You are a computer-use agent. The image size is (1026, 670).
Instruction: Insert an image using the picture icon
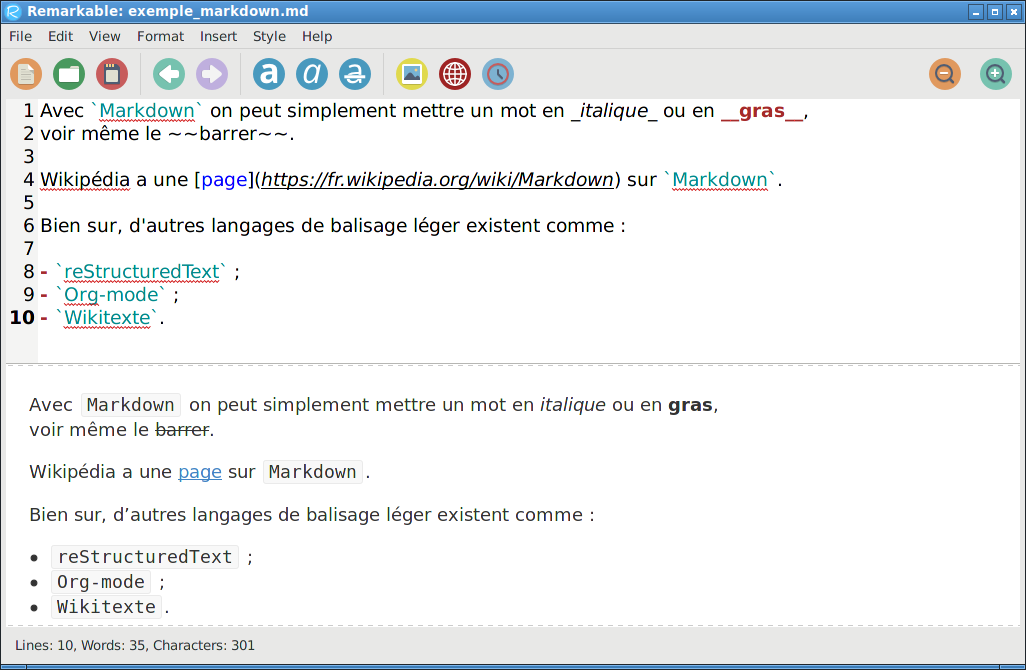click(x=412, y=74)
